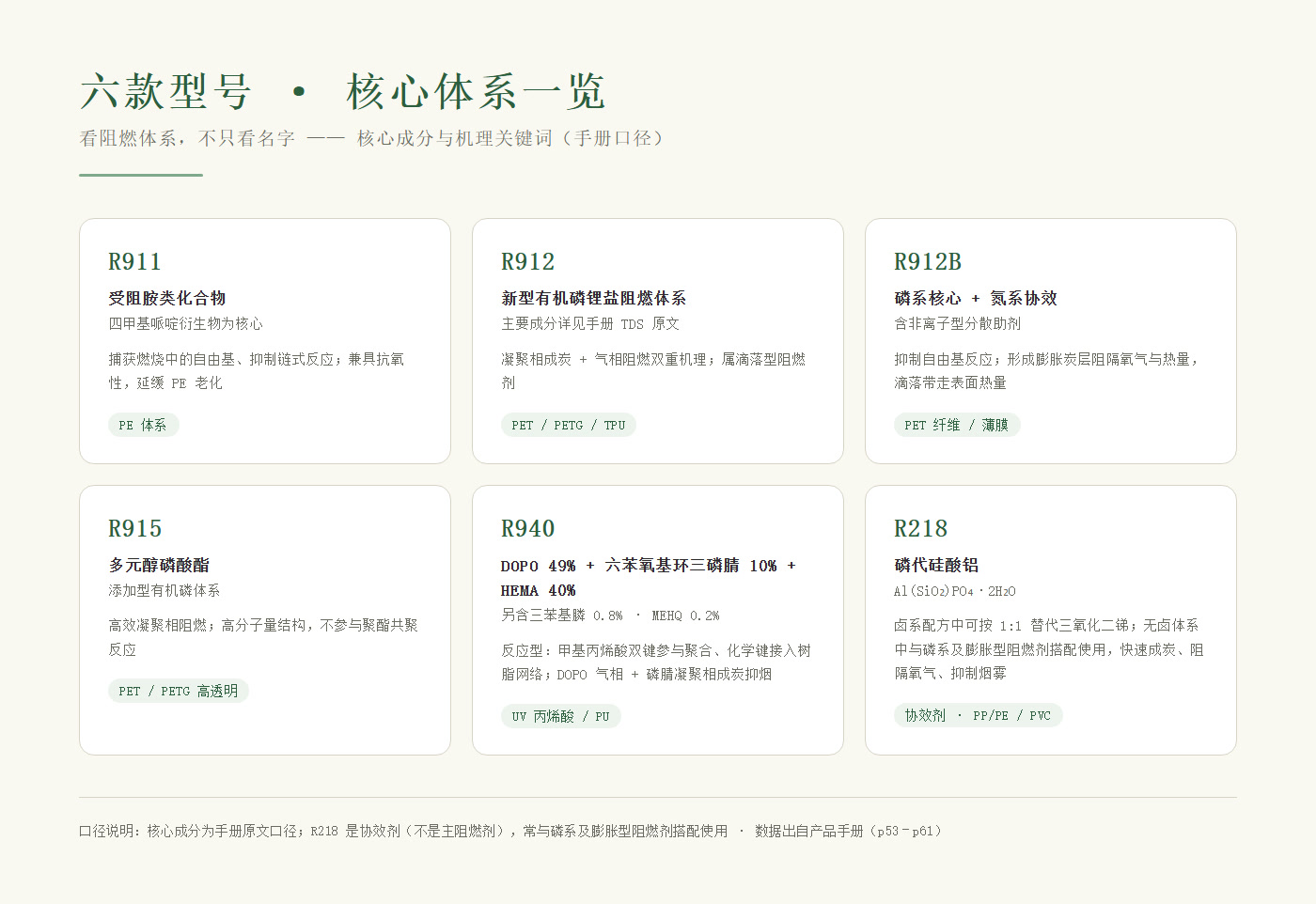Select the text 磷代硅酸铝
Screen dimensions: 1316x904
pyautogui.click(x=936, y=565)
